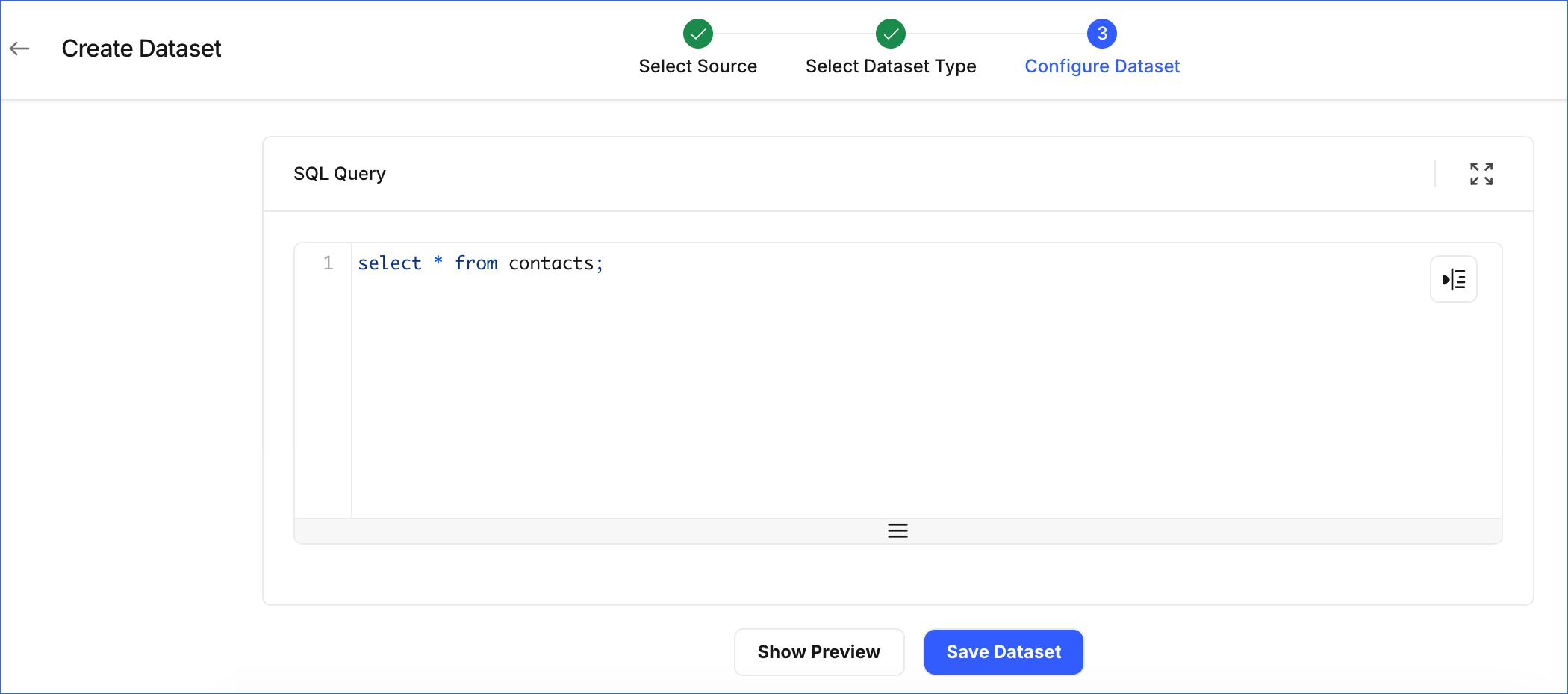Expand the SQL Query editor to fullscreen
The image size is (1568, 694).
click(1481, 174)
